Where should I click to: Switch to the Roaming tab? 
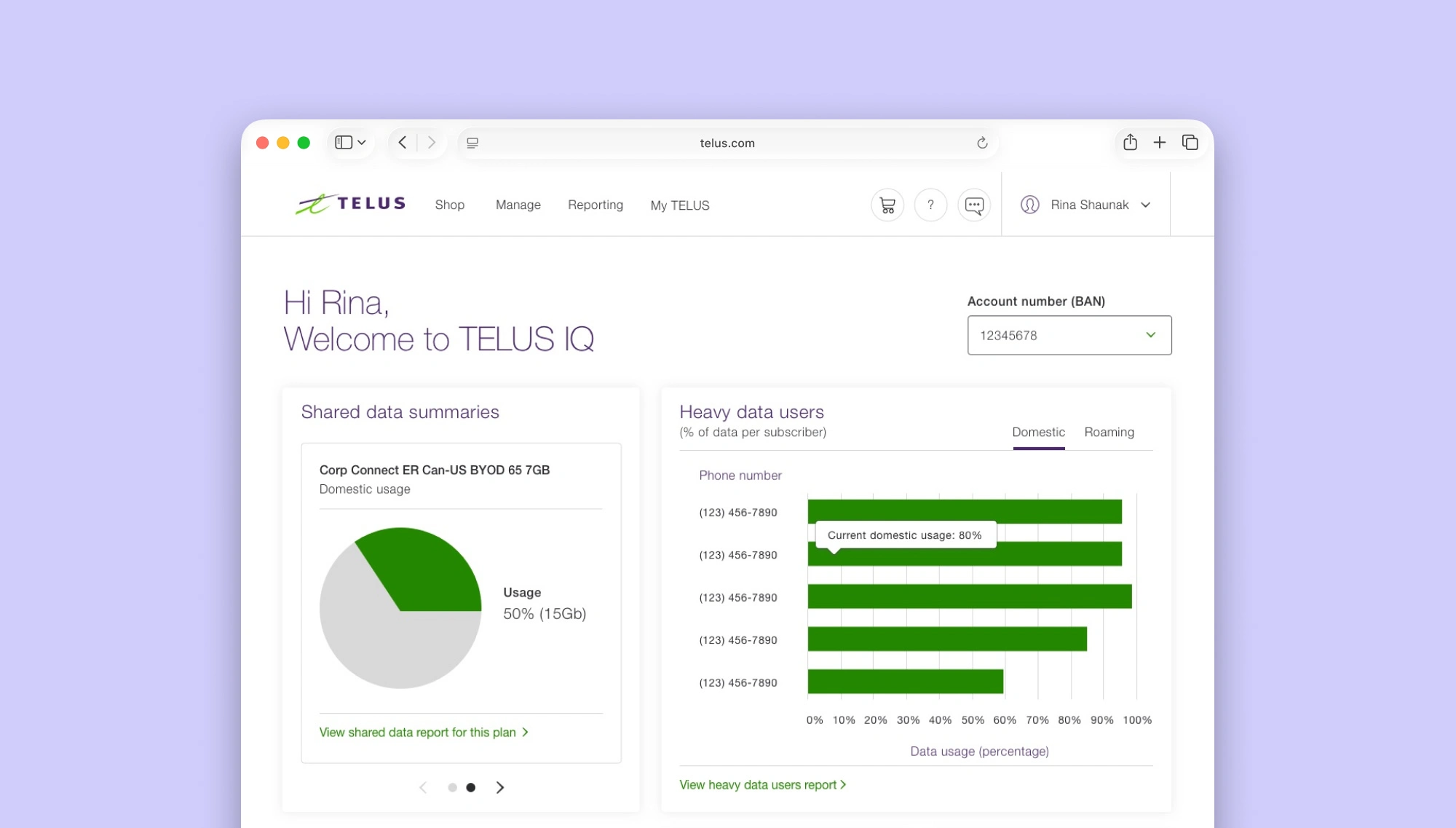[1109, 433]
